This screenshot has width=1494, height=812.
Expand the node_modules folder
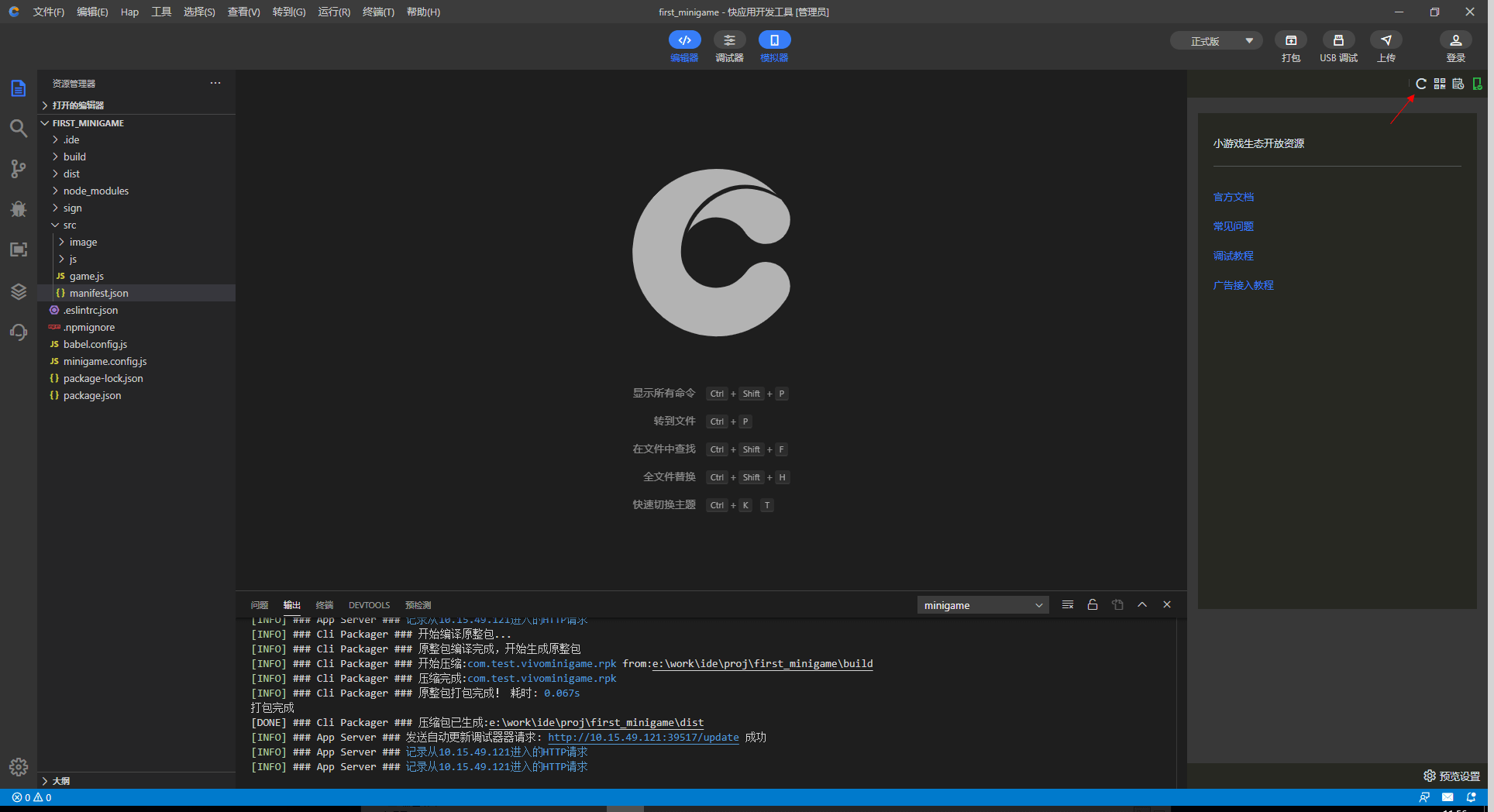[x=136, y=191]
